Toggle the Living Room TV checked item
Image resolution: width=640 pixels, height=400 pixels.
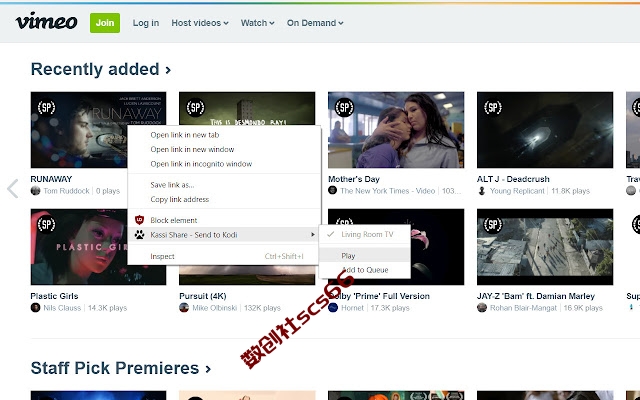(x=364, y=234)
